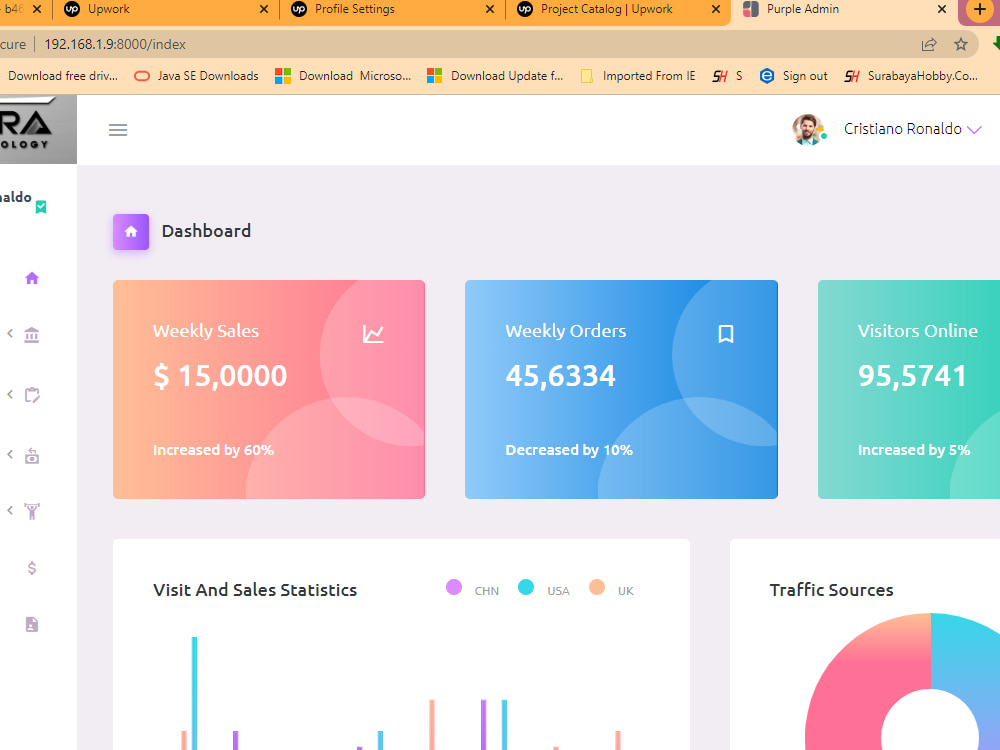1000x750 pixels.
Task: Select the Purple Admin tab
Action: [842, 9]
